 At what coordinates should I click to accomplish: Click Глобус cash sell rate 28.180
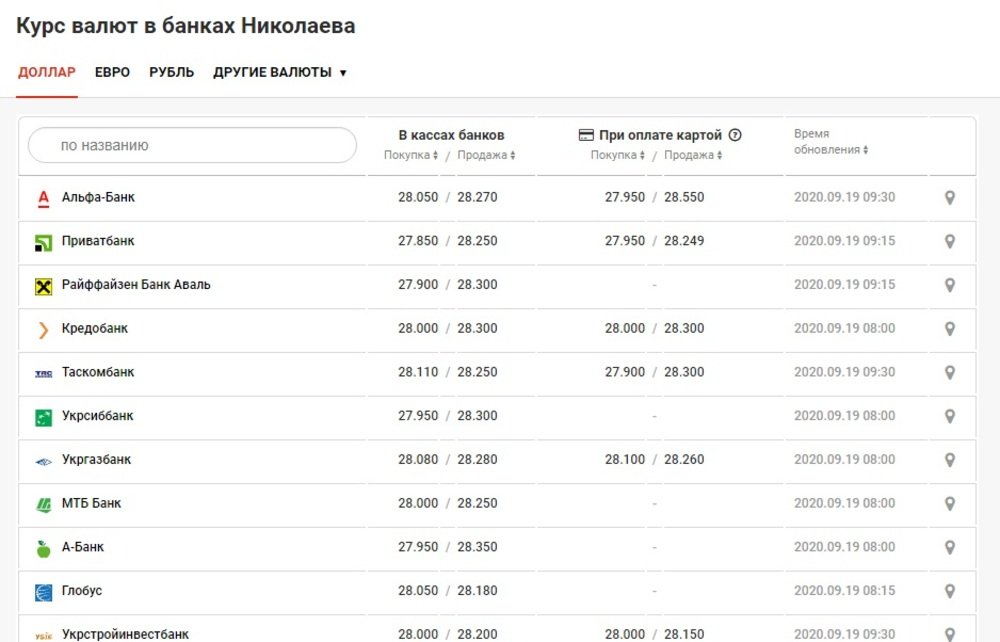477,590
